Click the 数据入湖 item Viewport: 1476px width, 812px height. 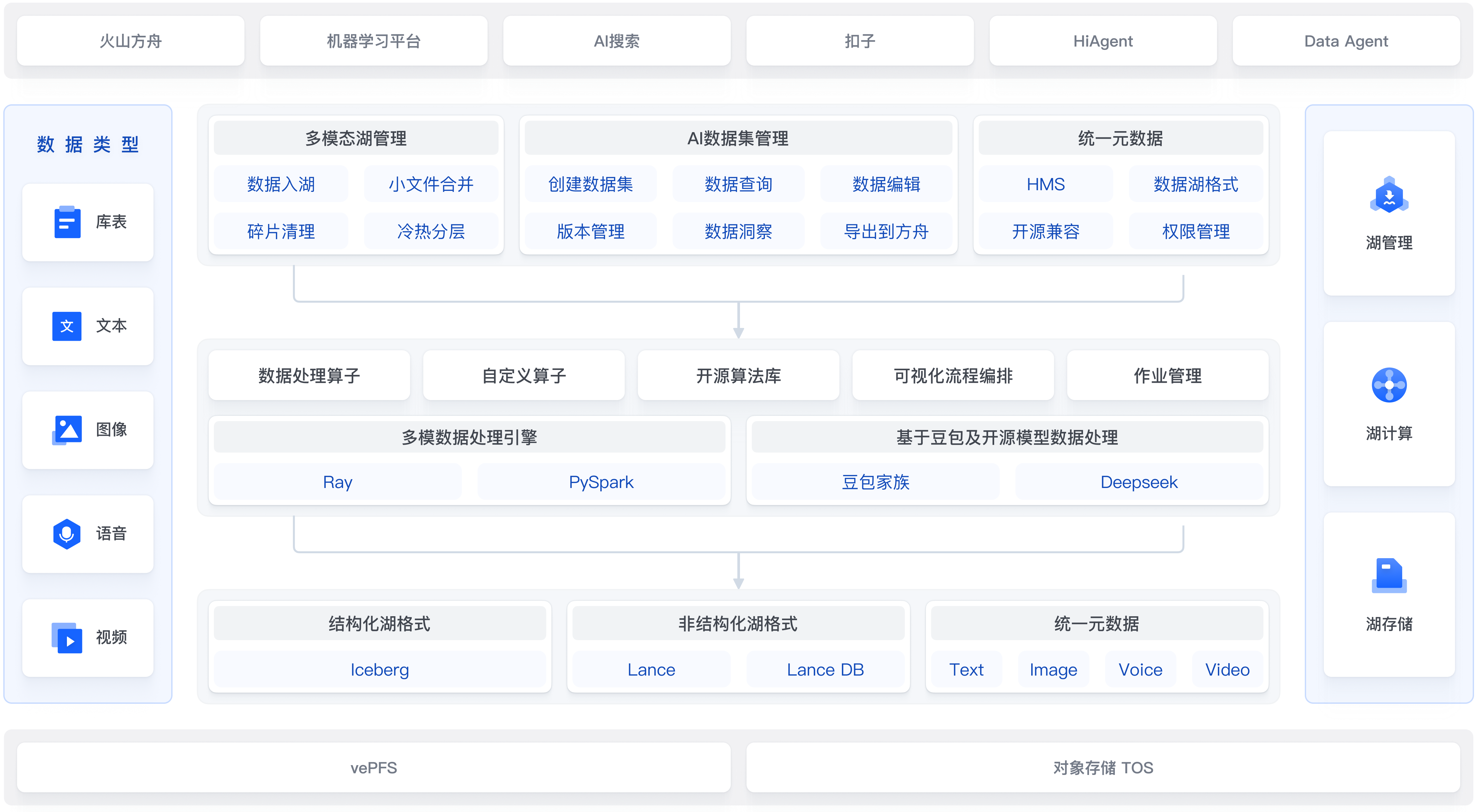tap(281, 184)
